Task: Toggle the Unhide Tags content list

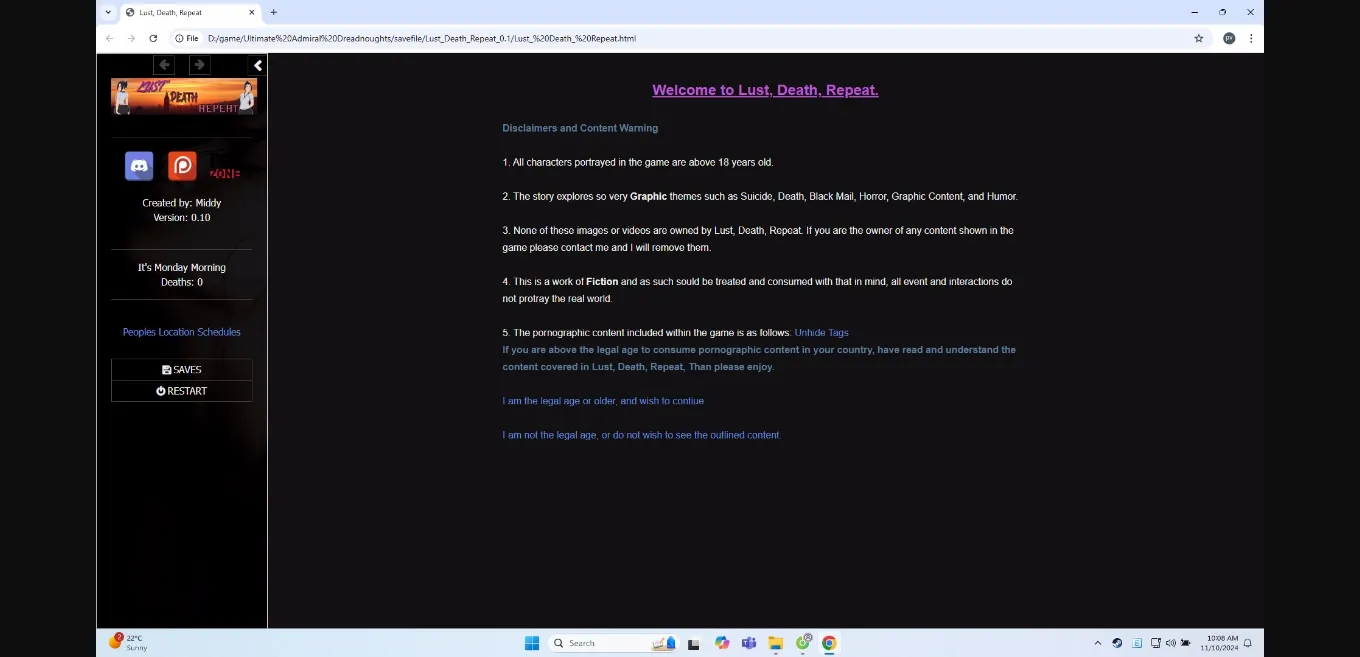Action: [x=821, y=332]
